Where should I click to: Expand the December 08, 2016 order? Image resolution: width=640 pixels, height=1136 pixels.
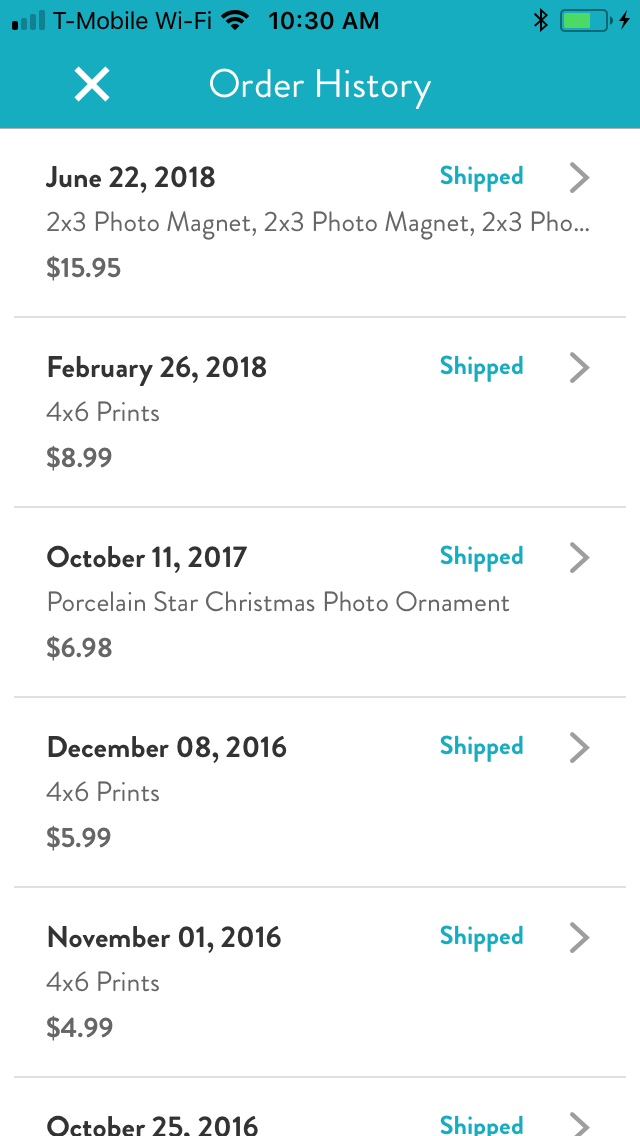[x=578, y=748]
